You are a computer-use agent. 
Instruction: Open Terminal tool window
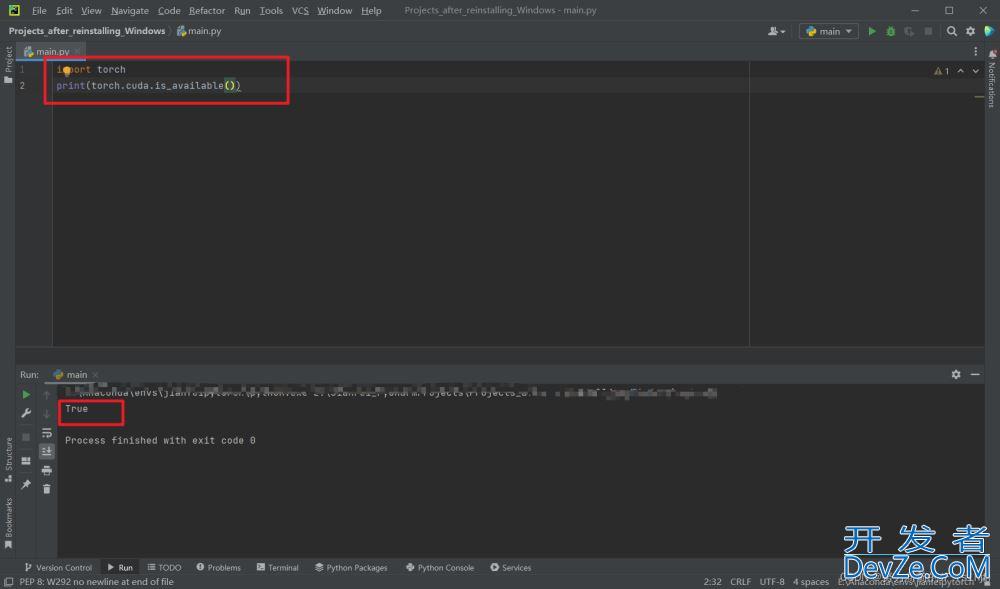(277, 567)
